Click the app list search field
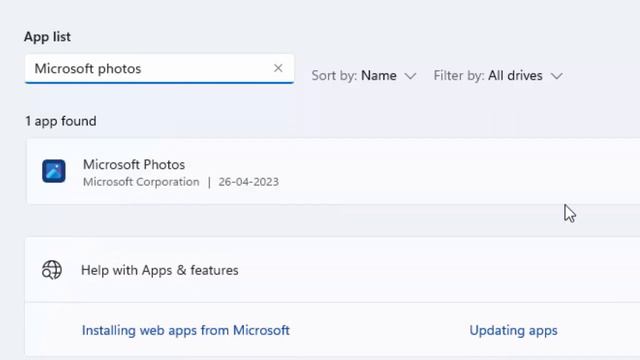The height and width of the screenshot is (360, 640). (159, 69)
